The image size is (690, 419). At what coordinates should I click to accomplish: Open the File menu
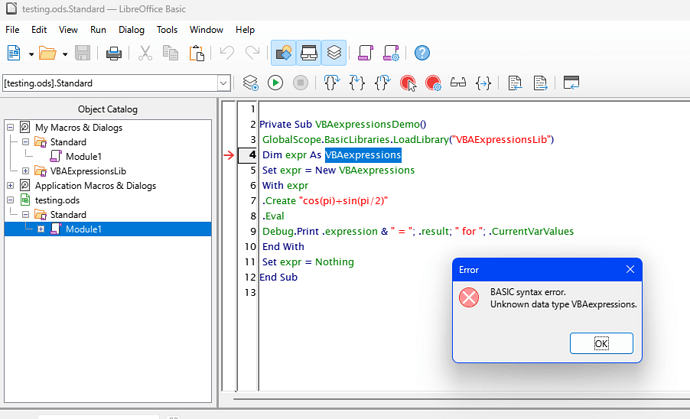tap(12, 29)
